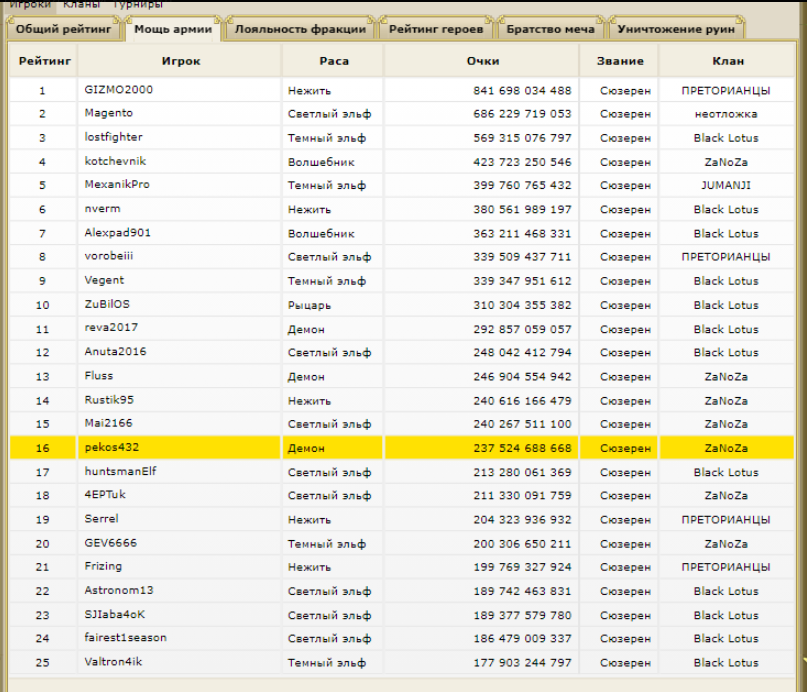Click the Клан column header
The width and height of the screenshot is (807, 692).
pos(727,62)
